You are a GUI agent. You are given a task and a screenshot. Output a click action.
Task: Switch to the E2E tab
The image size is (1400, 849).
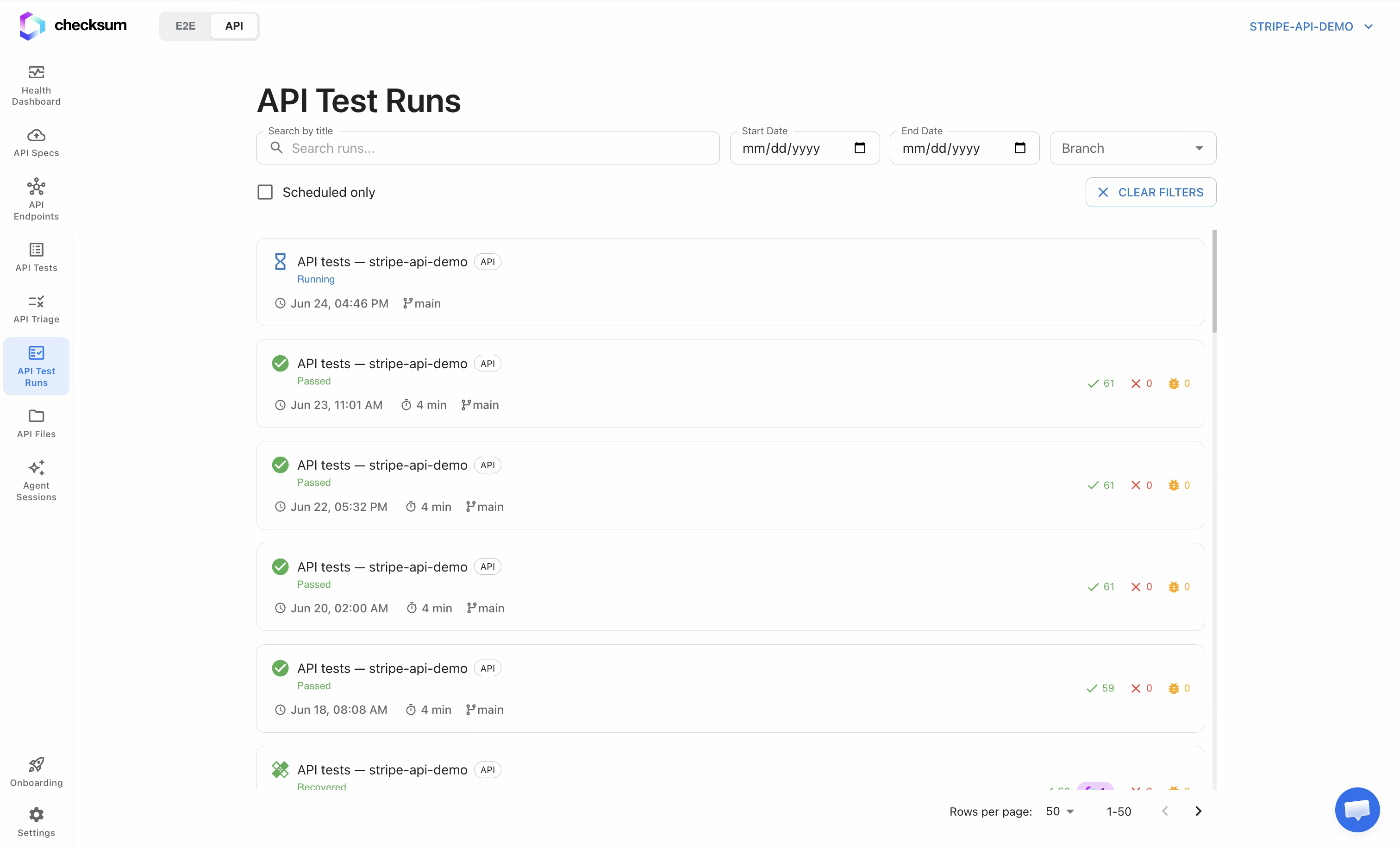pyautogui.click(x=185, y=25)
